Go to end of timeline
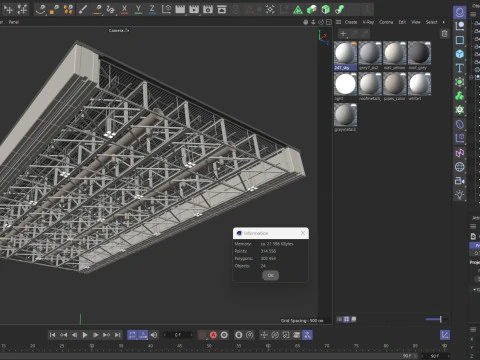The height and width of the screenshot is (360, 480). (117, 335)
